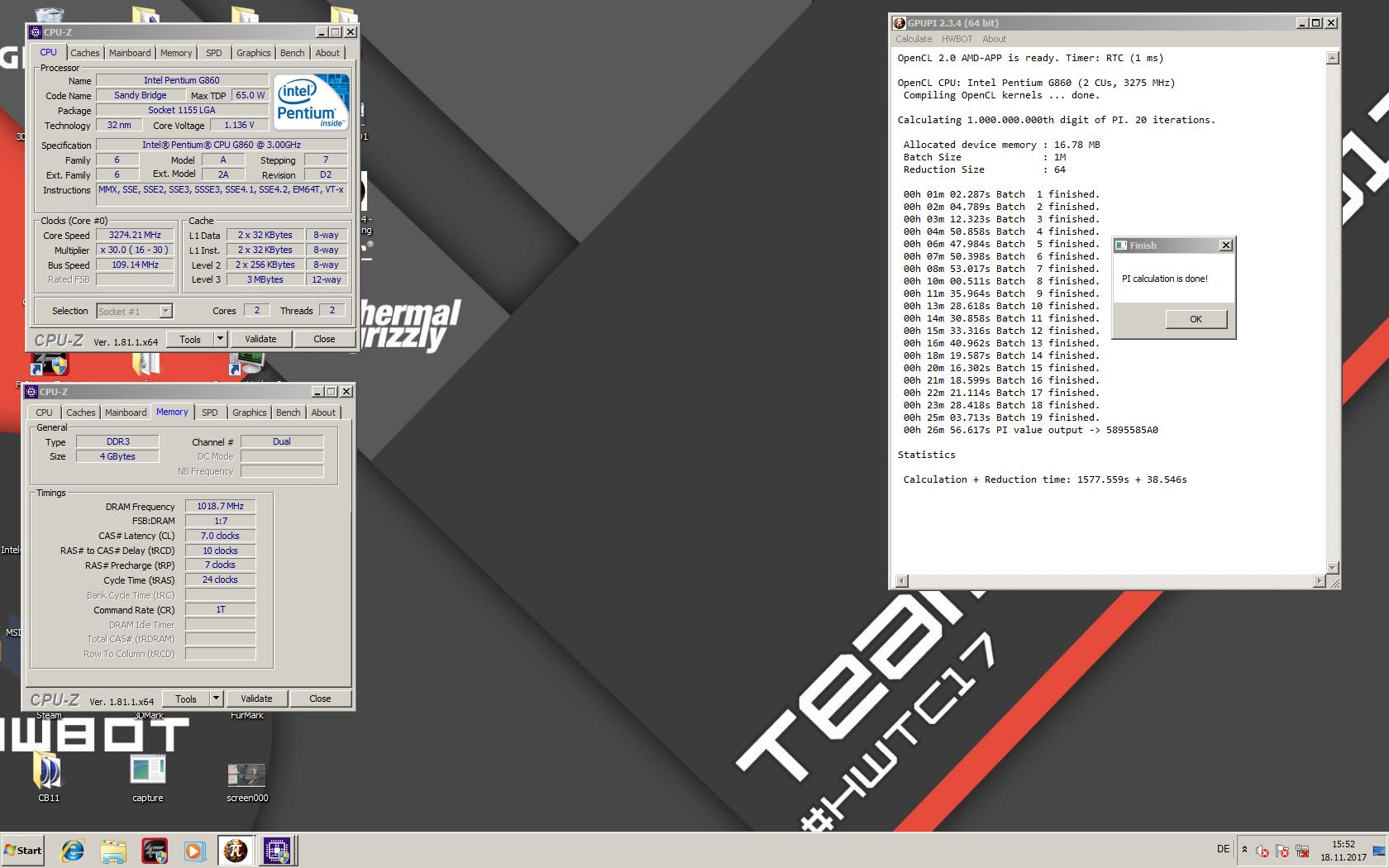Open the disconnected network tray icon
This screenshot has height=868, width=1389.
tap(1302, 851)
